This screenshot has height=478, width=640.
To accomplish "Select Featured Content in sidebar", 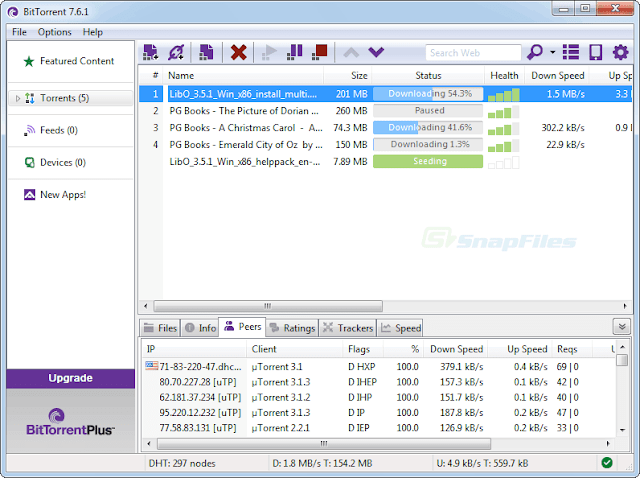I will pos(70,61).
